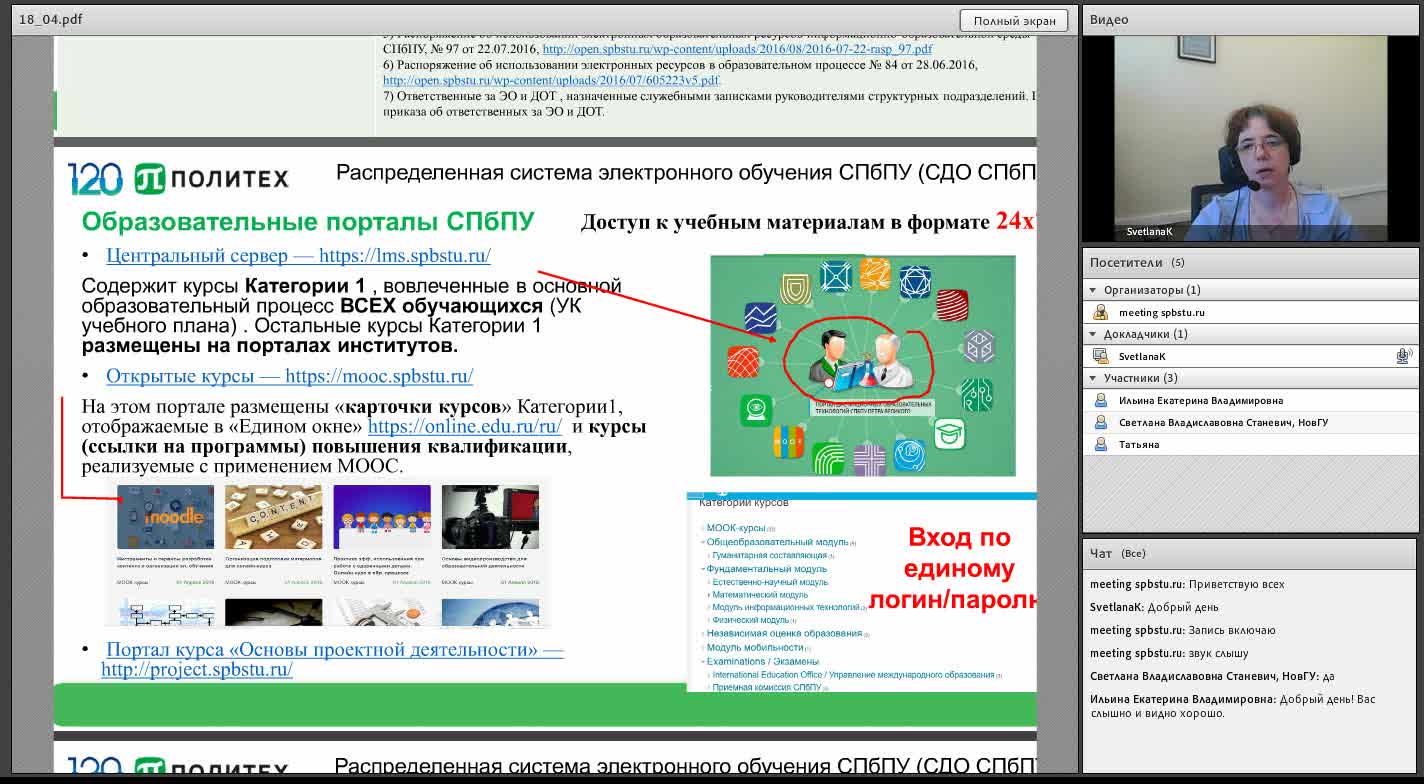Screen dimensions: 1424x784
Task: Collapse the Фундаментальный модуль category
Action: tap(702, 569)
